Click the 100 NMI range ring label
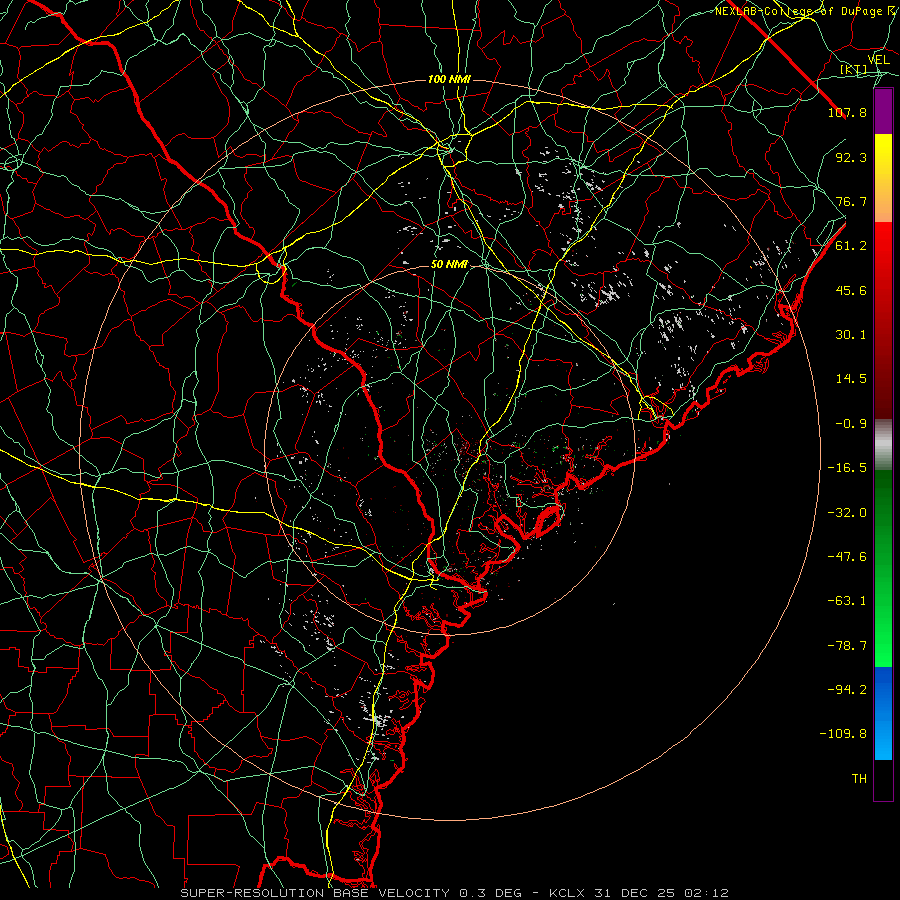Viewport: 900px width, 900px height. [449, 79]
